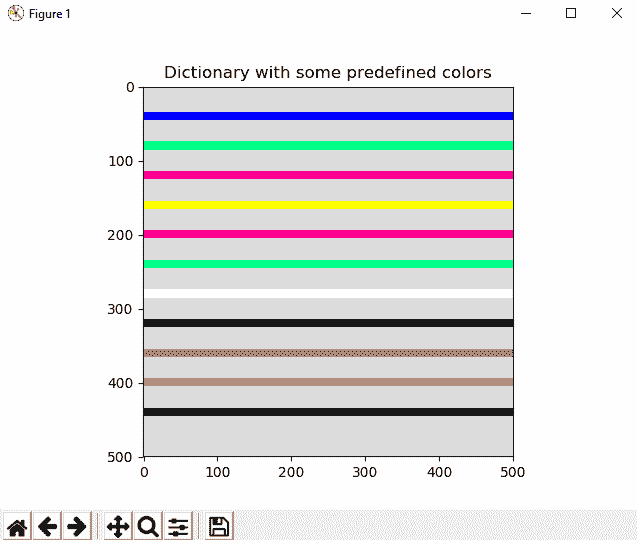Image resolution: width=637 pixels, height=540 pixels.
Task: Click the Figure 1 window app icon
Action: point(15,13)
